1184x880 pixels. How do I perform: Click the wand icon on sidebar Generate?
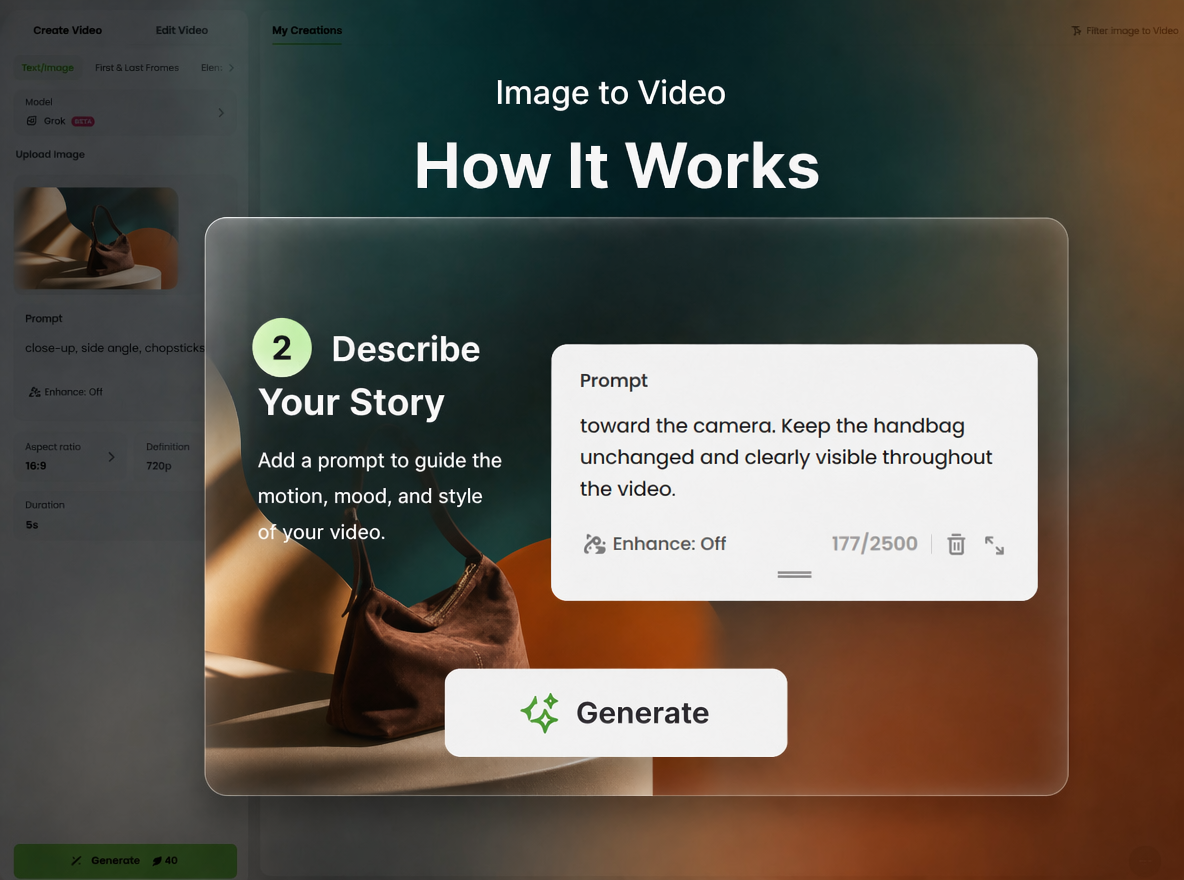tap(76, 860)
